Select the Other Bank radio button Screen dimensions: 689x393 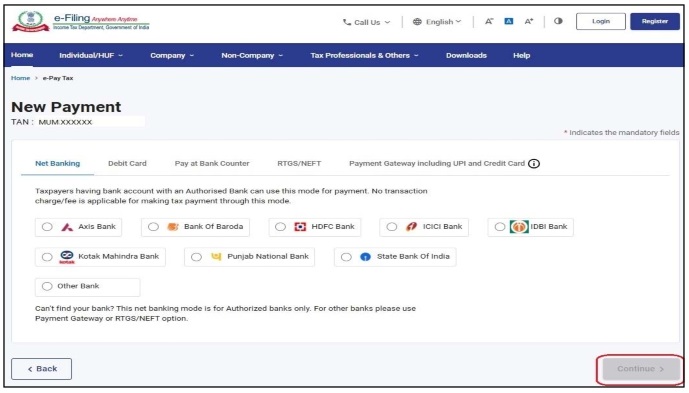click(x=47, y=287)
